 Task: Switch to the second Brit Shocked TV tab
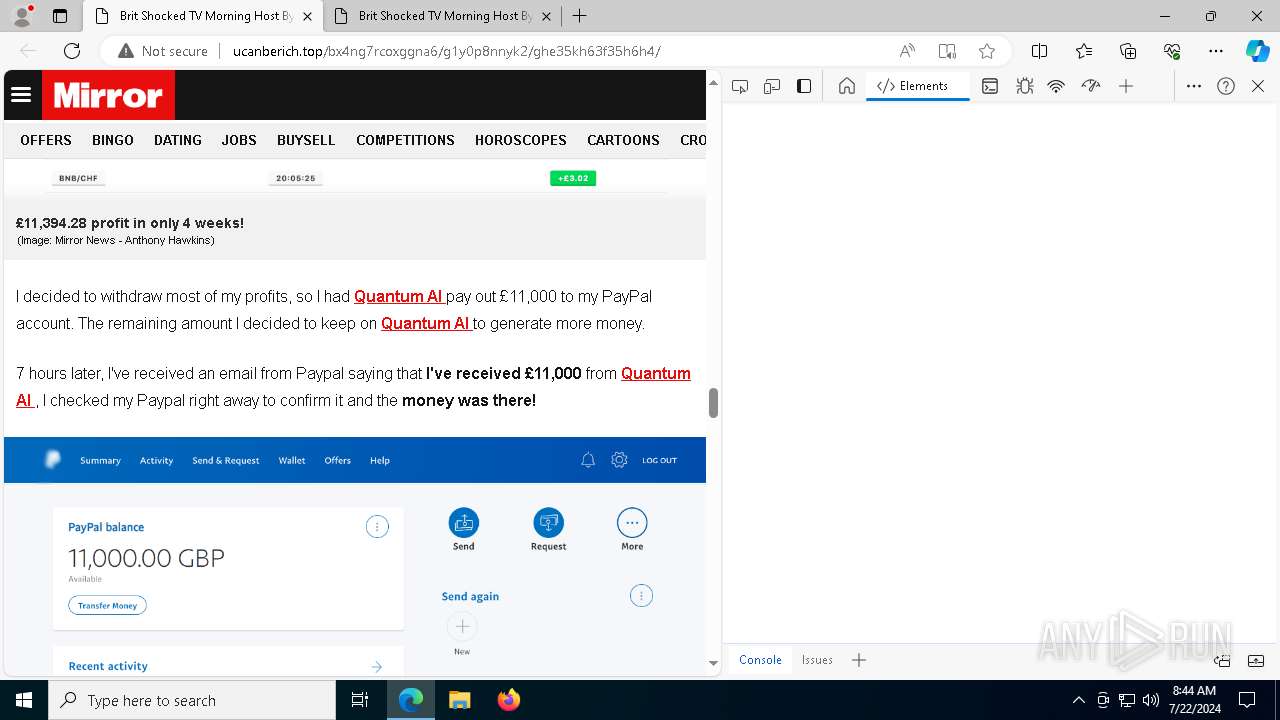(445, 16)
